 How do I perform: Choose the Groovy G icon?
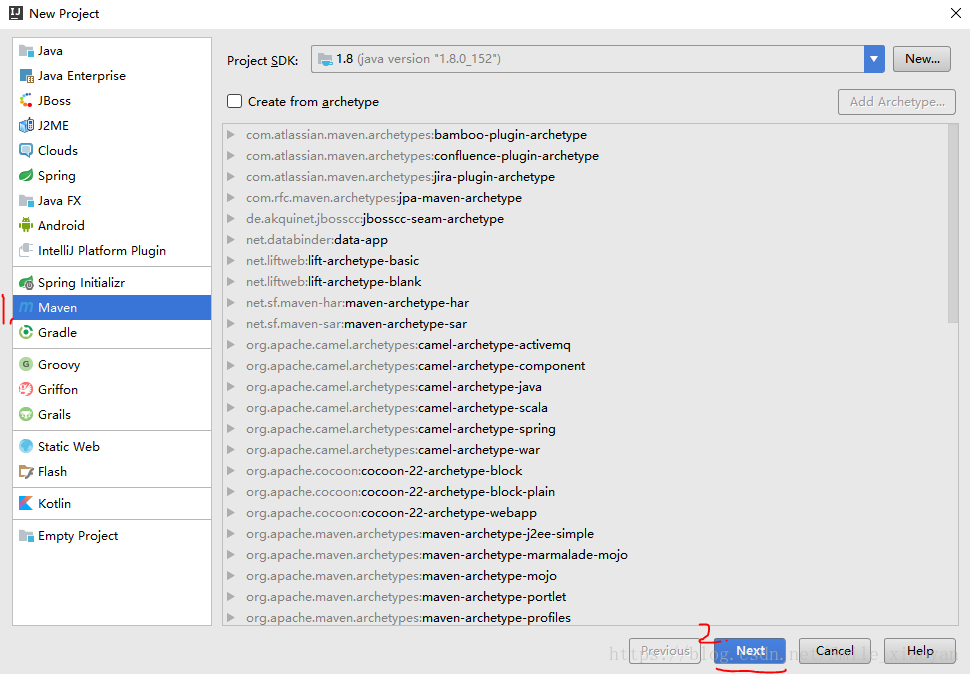(x=26, y=364)
